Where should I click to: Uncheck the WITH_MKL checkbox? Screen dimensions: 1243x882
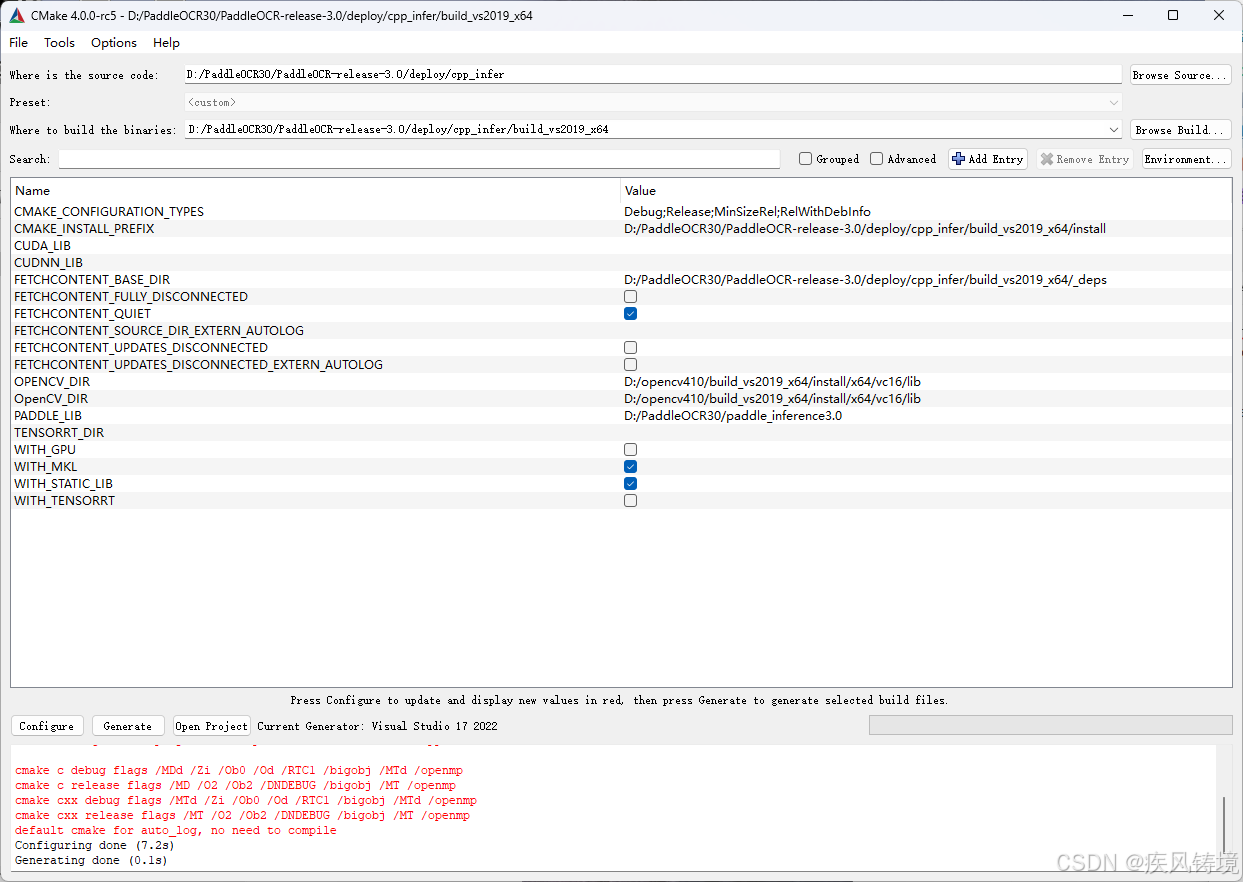630,467
